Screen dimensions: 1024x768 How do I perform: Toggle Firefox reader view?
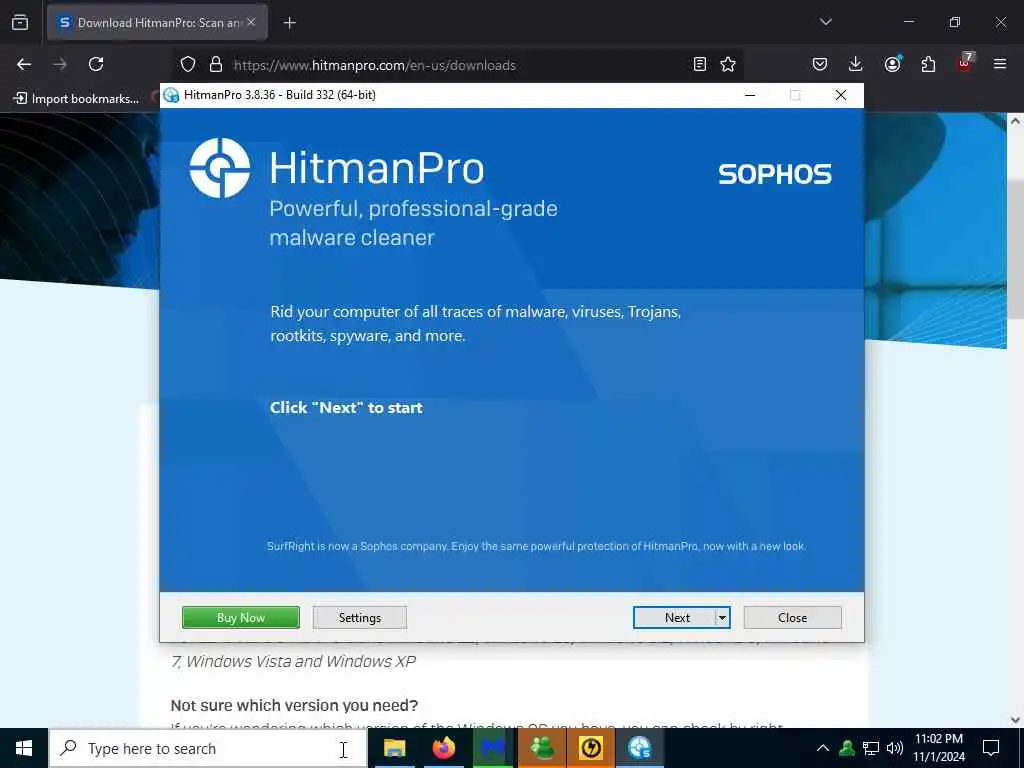coord(699,65)
